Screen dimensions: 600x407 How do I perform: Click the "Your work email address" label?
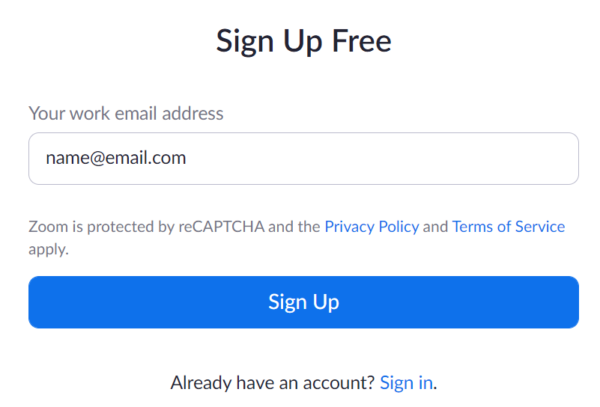pyautogui.click(x=126, y=113)
